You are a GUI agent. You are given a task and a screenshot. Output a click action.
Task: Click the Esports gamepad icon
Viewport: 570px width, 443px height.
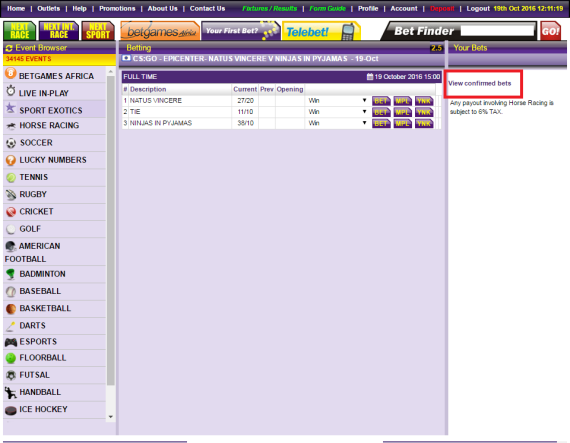[x=11, y=342]
